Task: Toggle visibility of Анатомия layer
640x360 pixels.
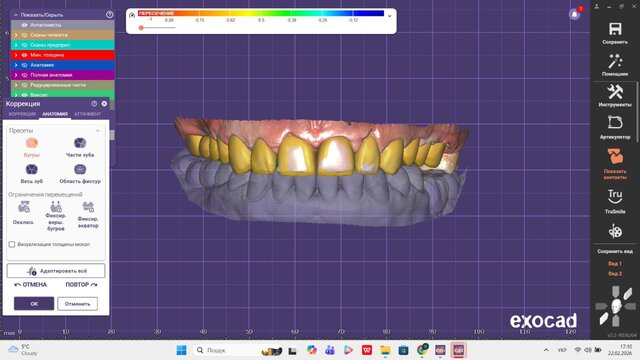Action: pos(24,65)
